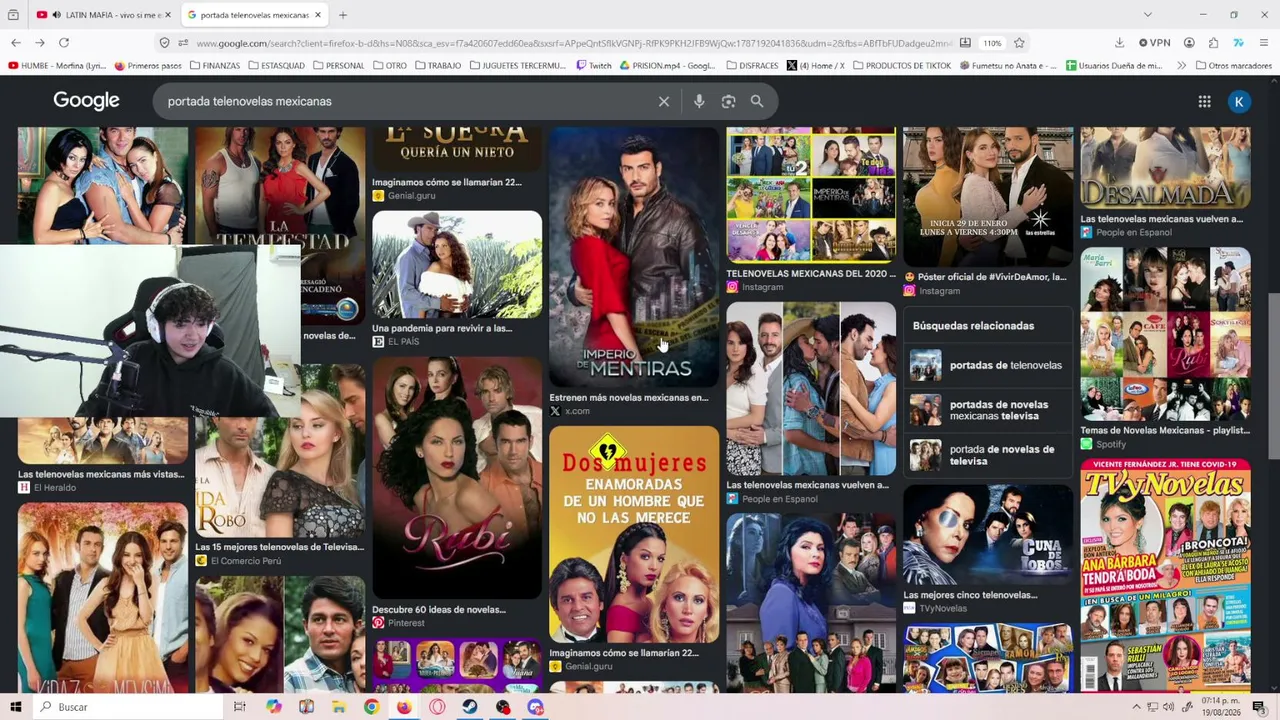The image size is (1280, 720).
Task: Open Windows notification center
Action: pyautogui.click(x=1259, y=707)
